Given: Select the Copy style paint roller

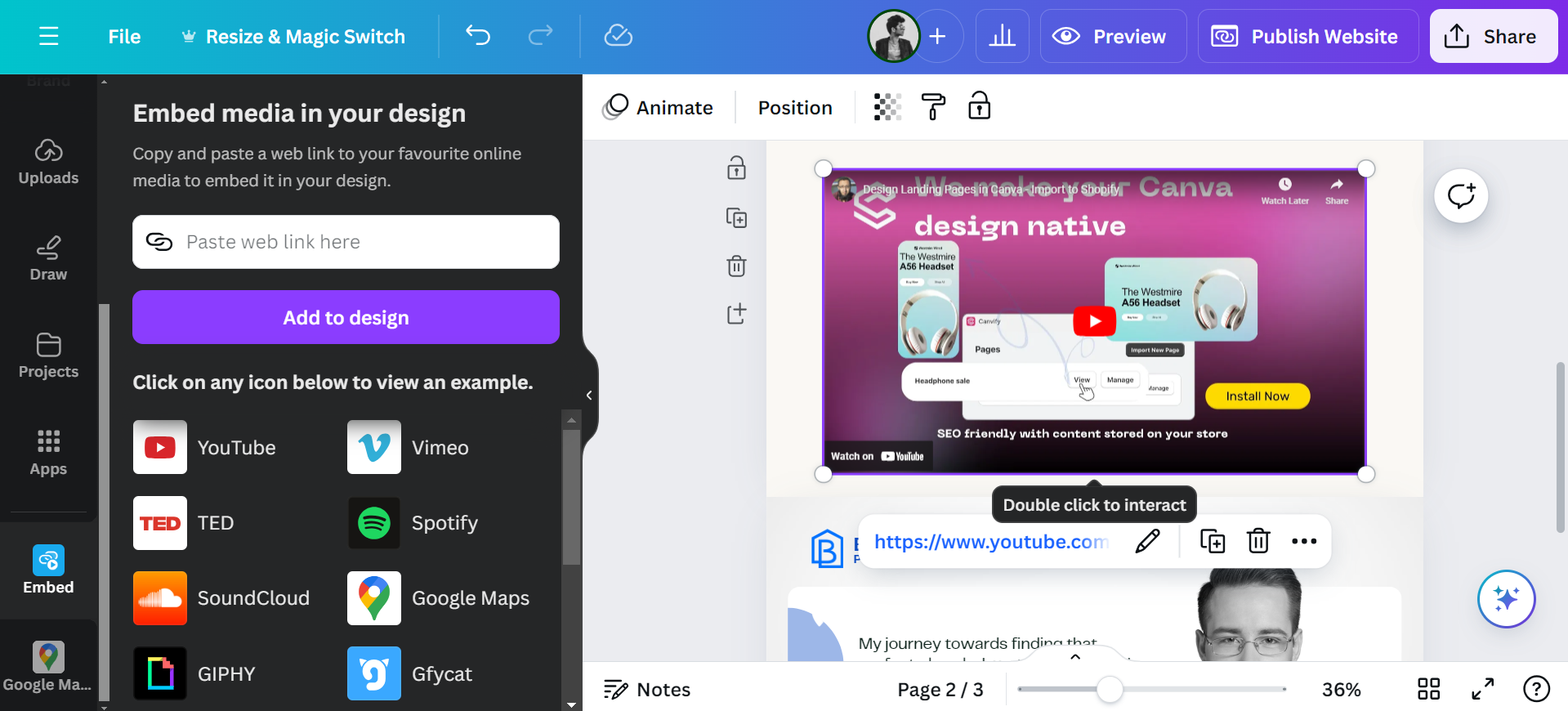Looking at the screenshot, I should (933, 107).
